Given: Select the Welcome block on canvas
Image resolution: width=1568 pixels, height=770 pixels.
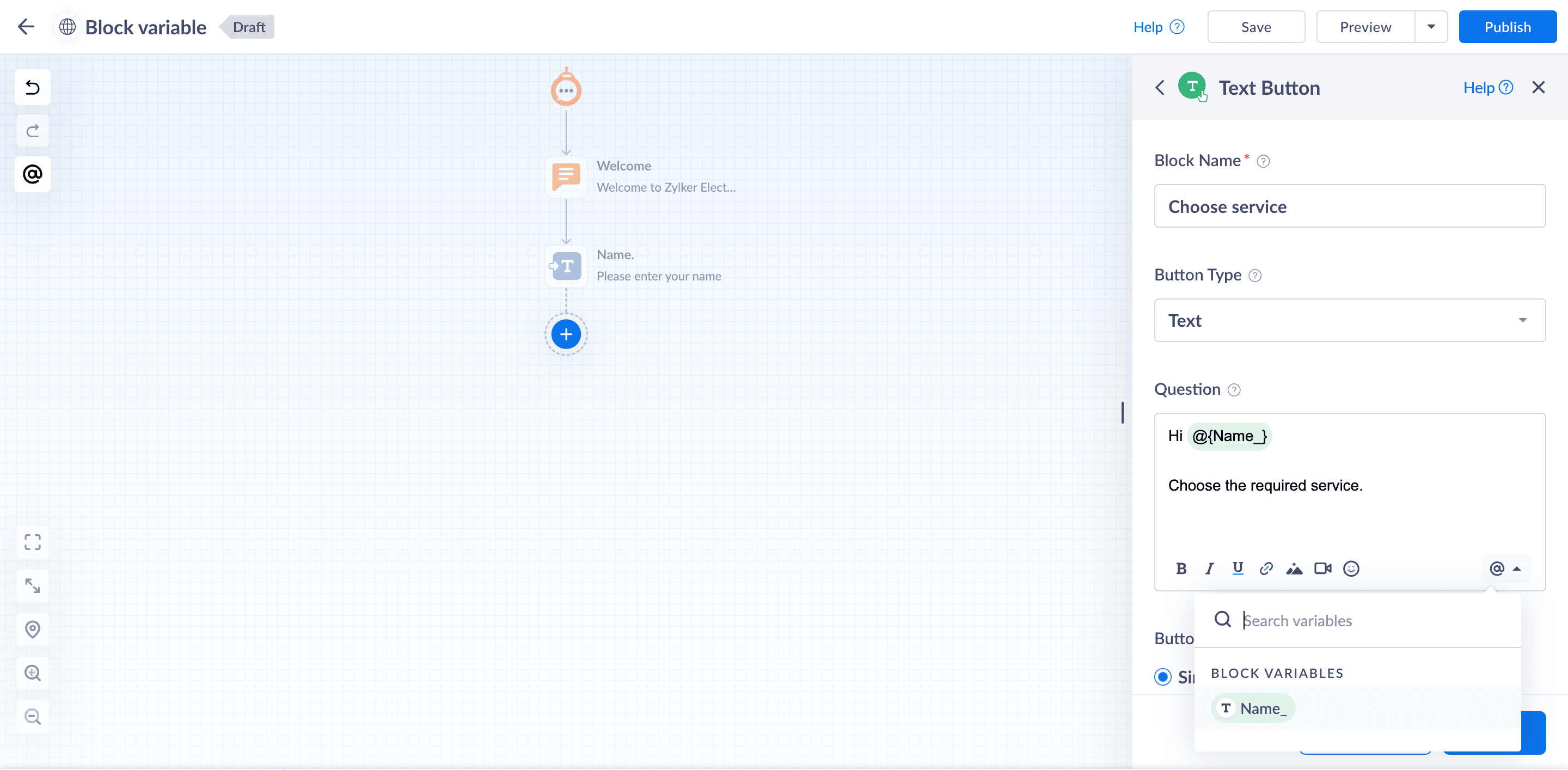Looking at the screenshot, I should 566,176.
